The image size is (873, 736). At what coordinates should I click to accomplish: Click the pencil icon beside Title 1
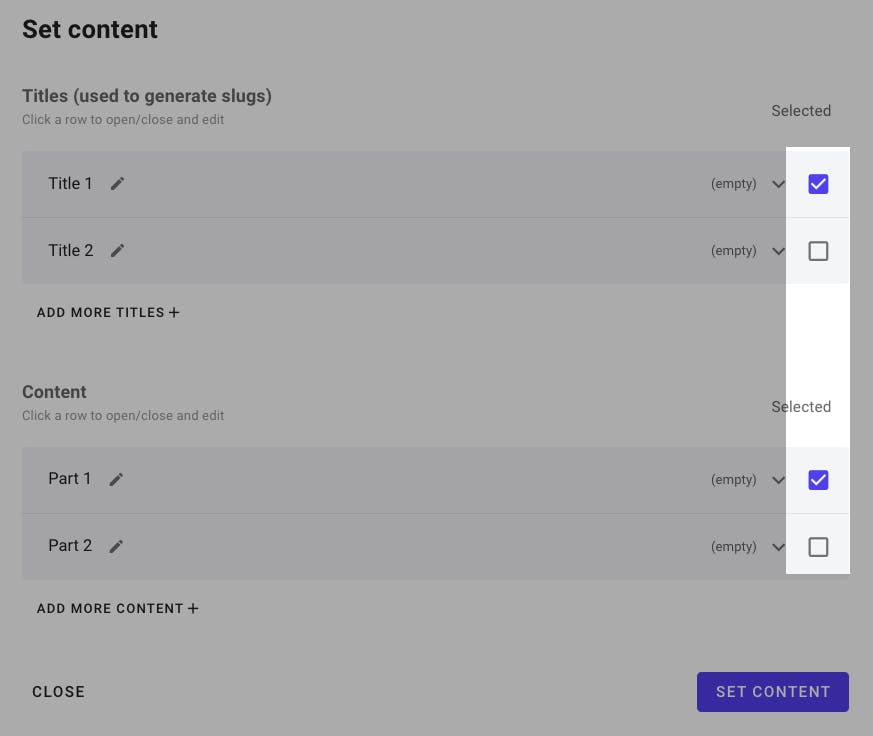tap(117, 183)
